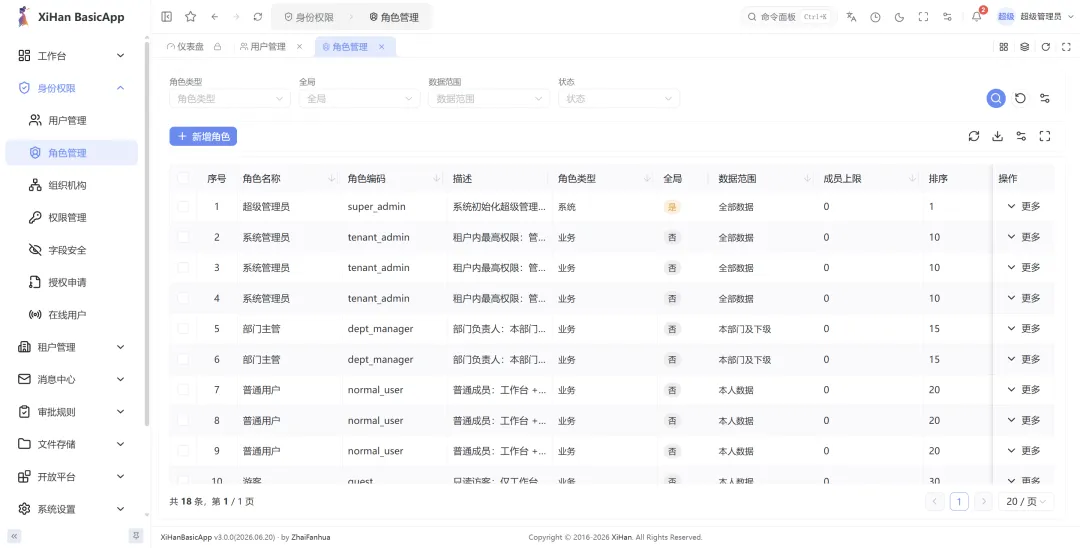
Task: Click 身份权限 breadcrumb in header
Action: point(309,17)
